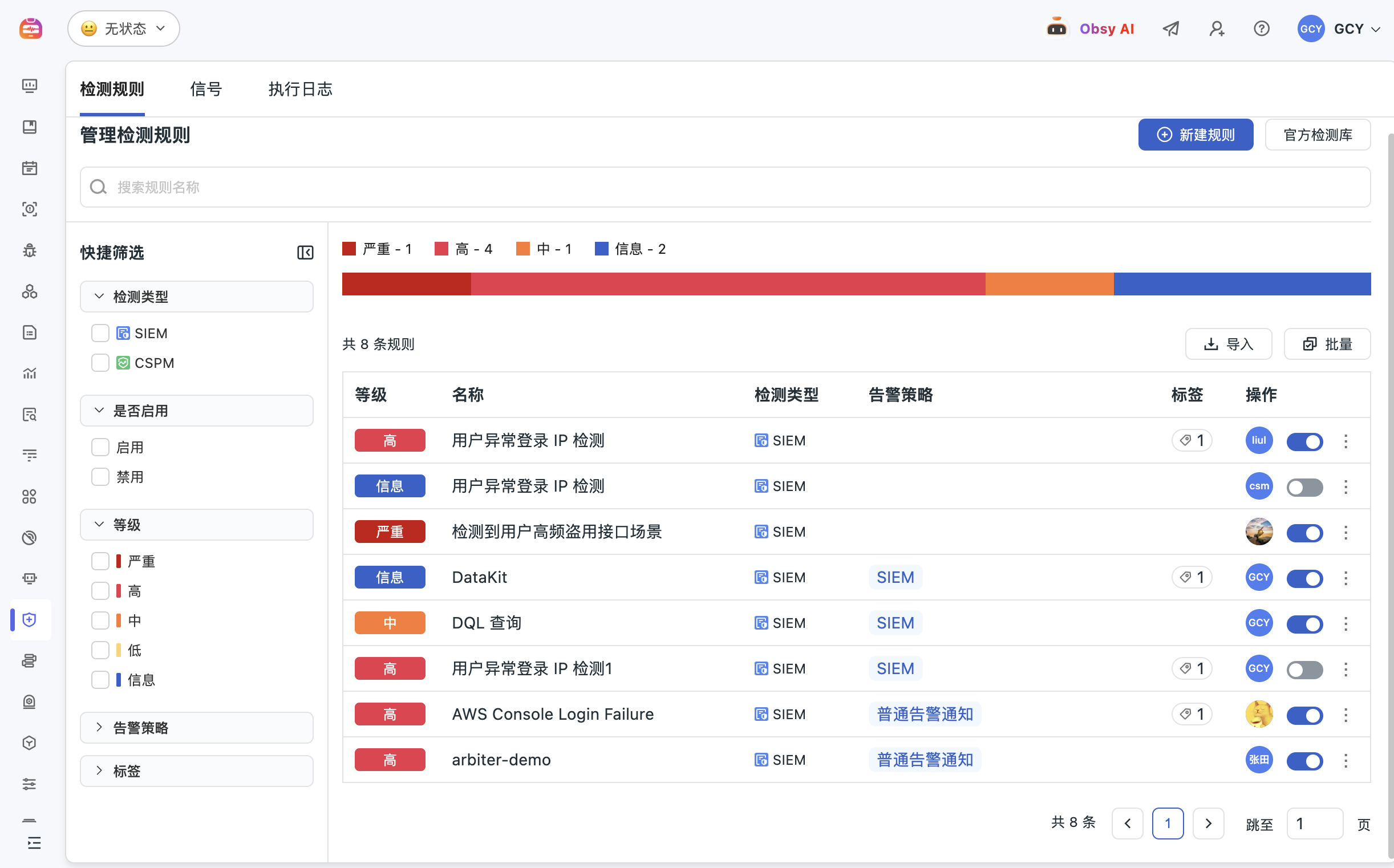Click the 导入 button

pyautogui.click(x=1228, y=344)
